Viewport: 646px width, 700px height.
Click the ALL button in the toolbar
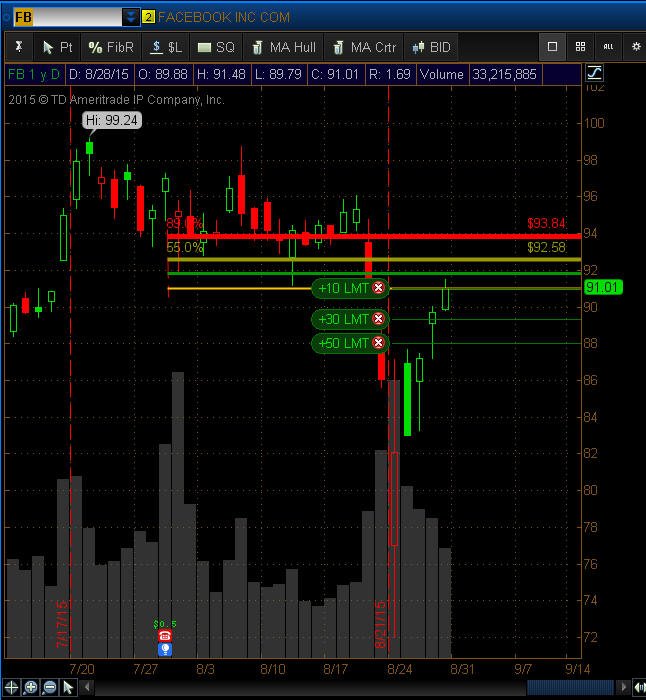(608, 46)
